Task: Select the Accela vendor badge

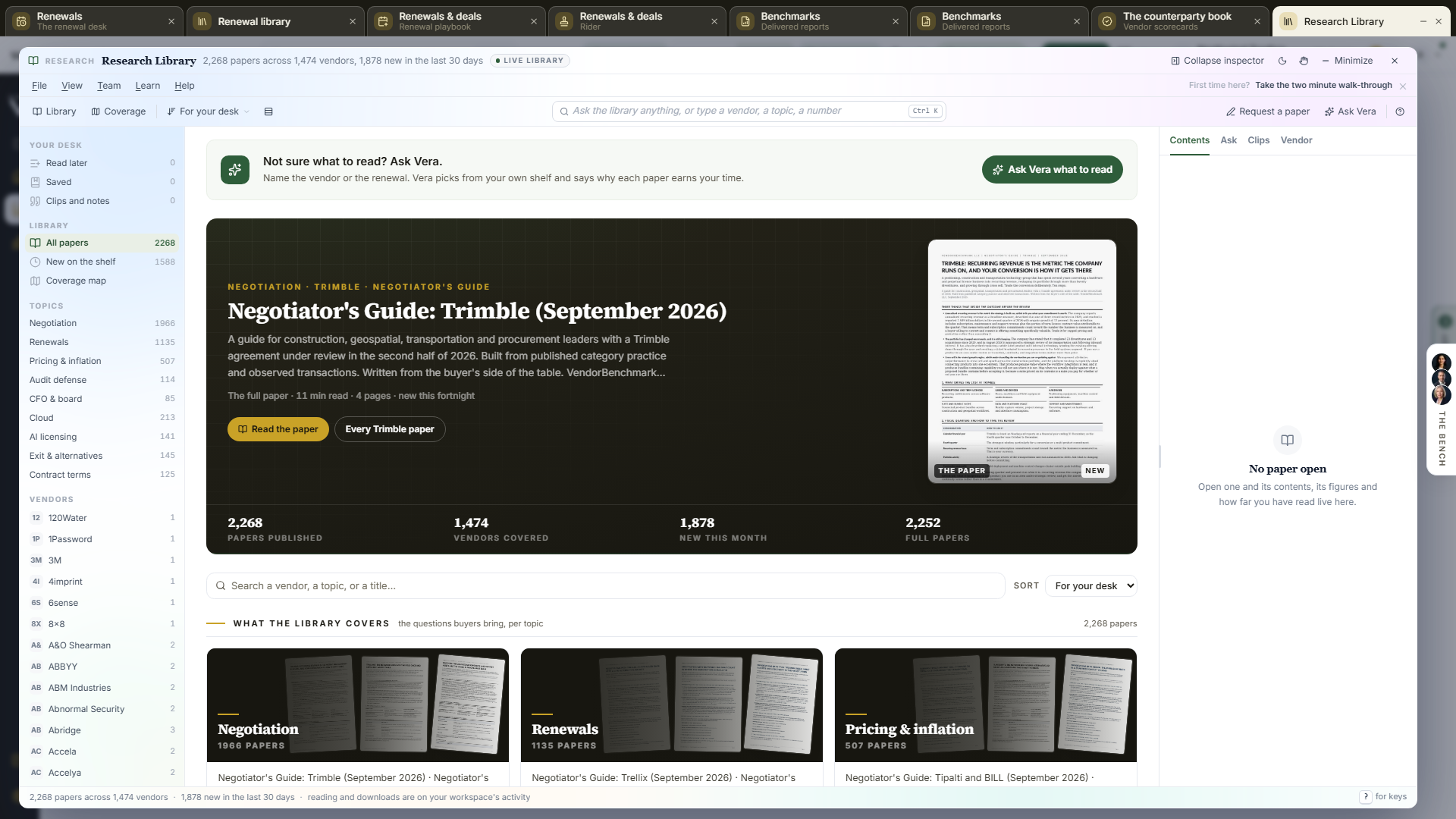Action: click(x=36, y=752)
